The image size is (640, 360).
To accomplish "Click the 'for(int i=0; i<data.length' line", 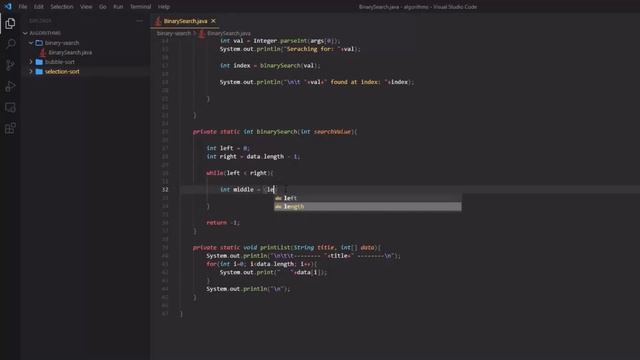I will [262, 264].
